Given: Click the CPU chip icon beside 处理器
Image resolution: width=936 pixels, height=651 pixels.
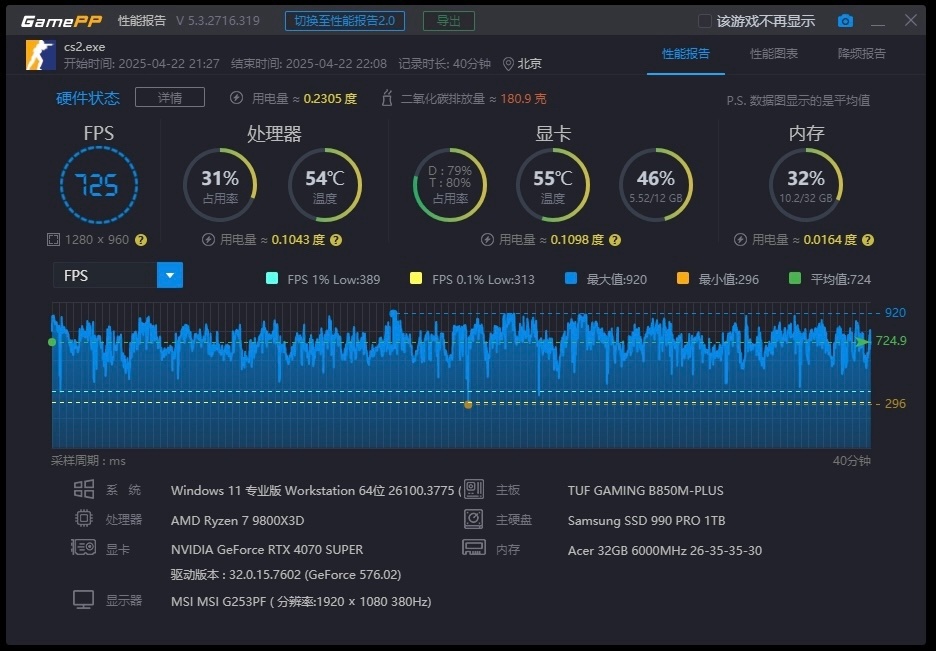Looking at the screenshot, I should point(84,518).
